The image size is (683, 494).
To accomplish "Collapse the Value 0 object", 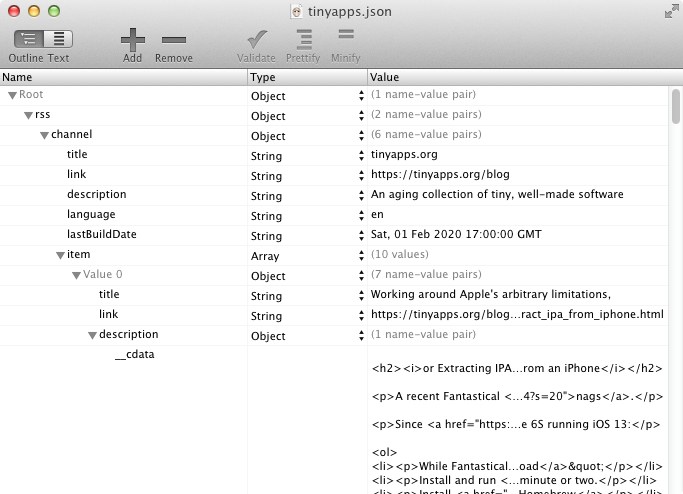I will [76, 276].
